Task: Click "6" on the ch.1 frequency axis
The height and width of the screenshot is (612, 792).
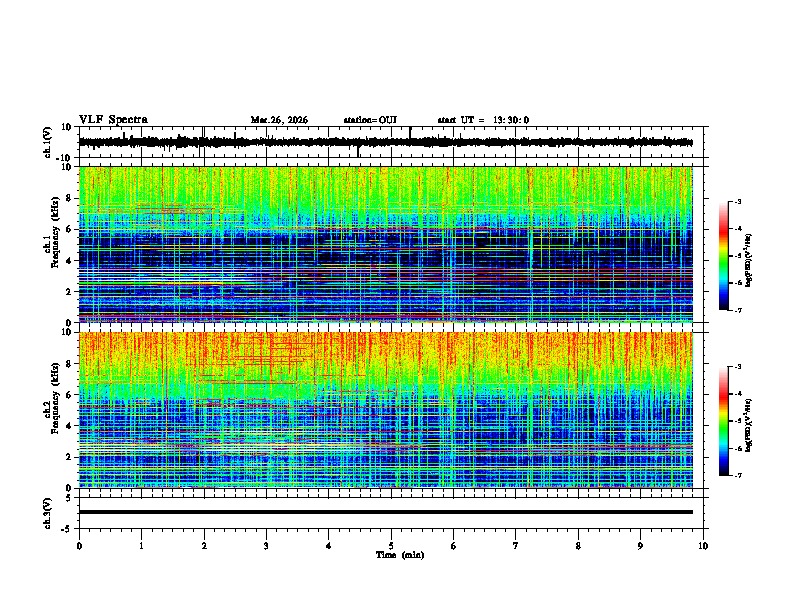Action: tap(70, 229)
